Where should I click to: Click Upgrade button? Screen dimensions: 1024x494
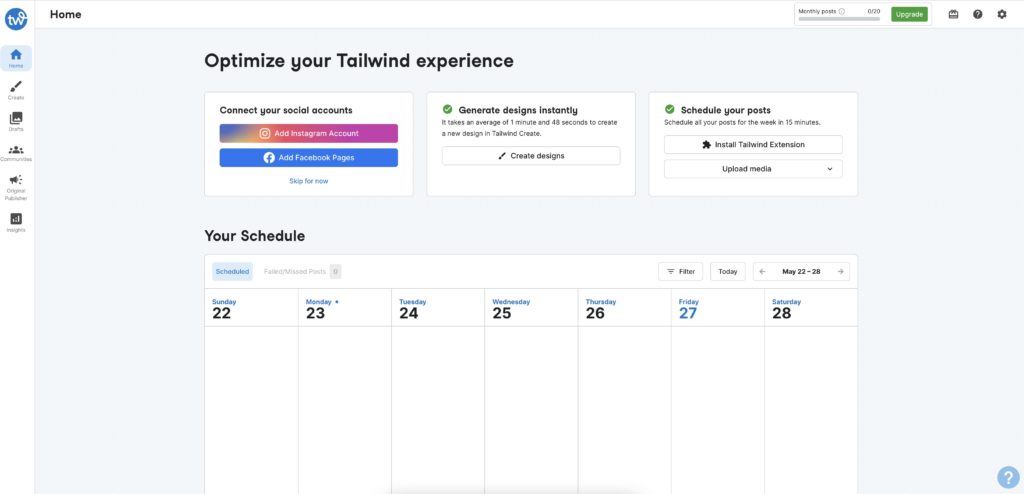click(x=909, y=14)
